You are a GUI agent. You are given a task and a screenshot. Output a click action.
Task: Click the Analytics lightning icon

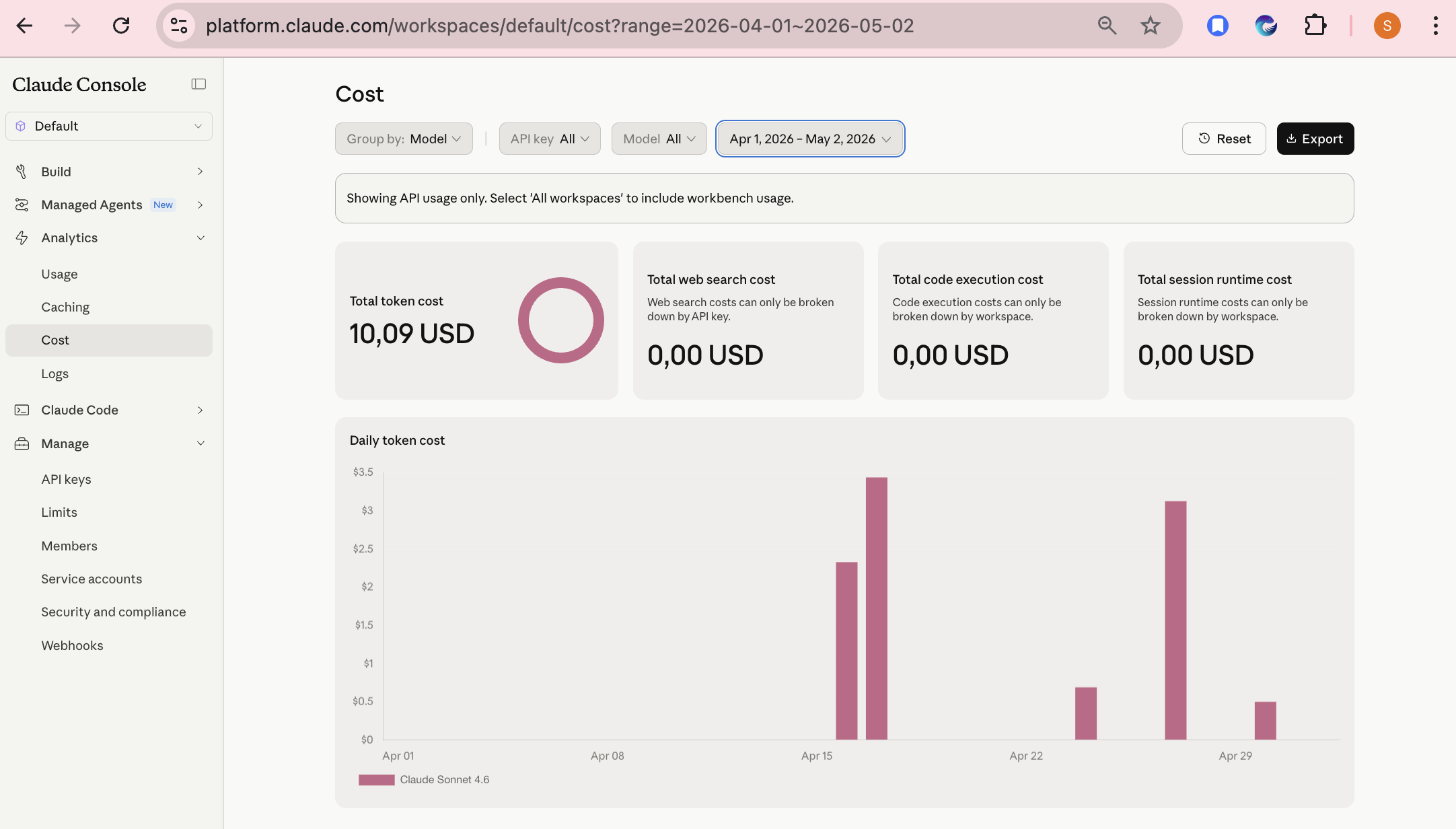coord(22,238)
